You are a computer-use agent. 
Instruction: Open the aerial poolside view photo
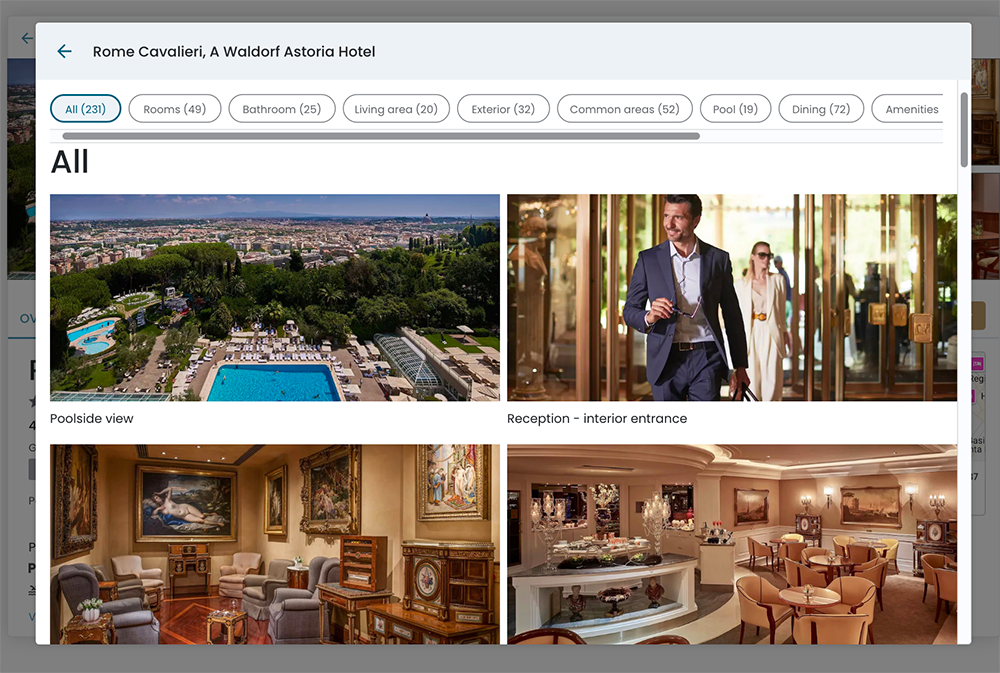pyautogui.click(x=275, y=297)
